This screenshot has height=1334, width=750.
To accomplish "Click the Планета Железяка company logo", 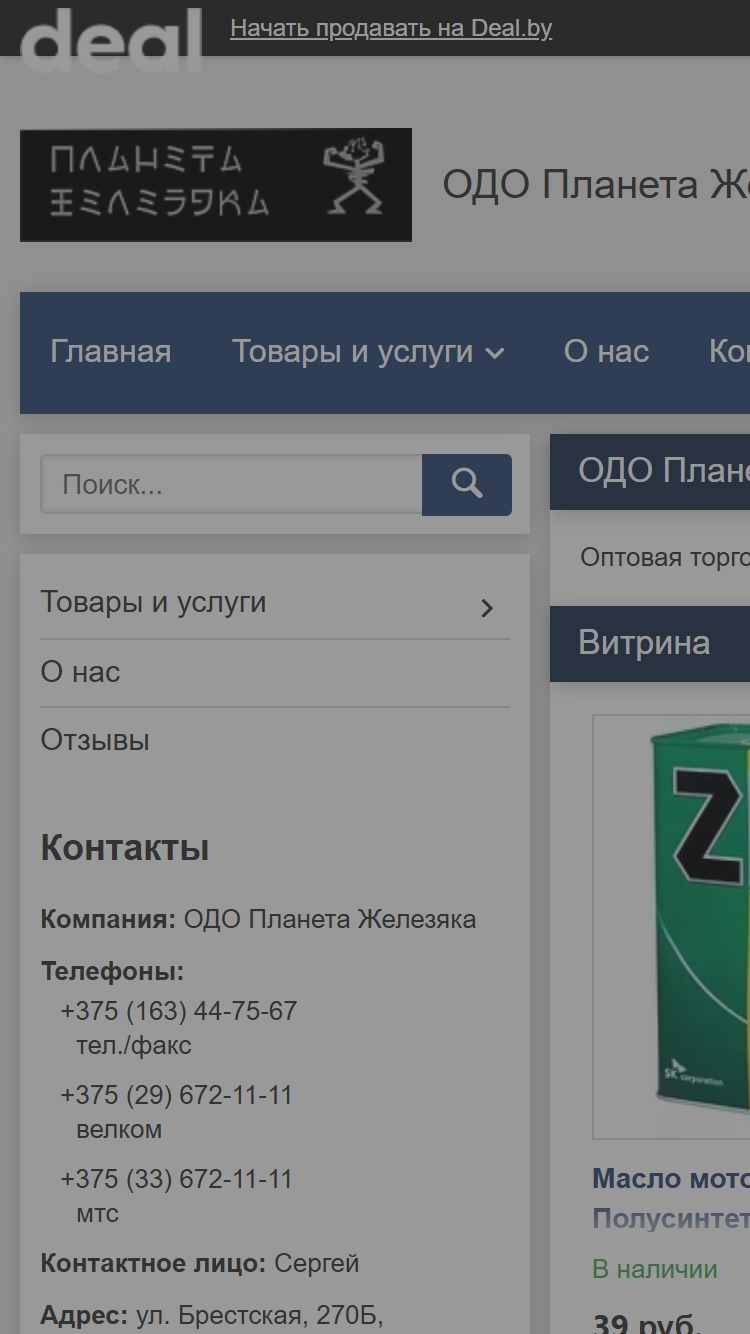I will (216, 184).
